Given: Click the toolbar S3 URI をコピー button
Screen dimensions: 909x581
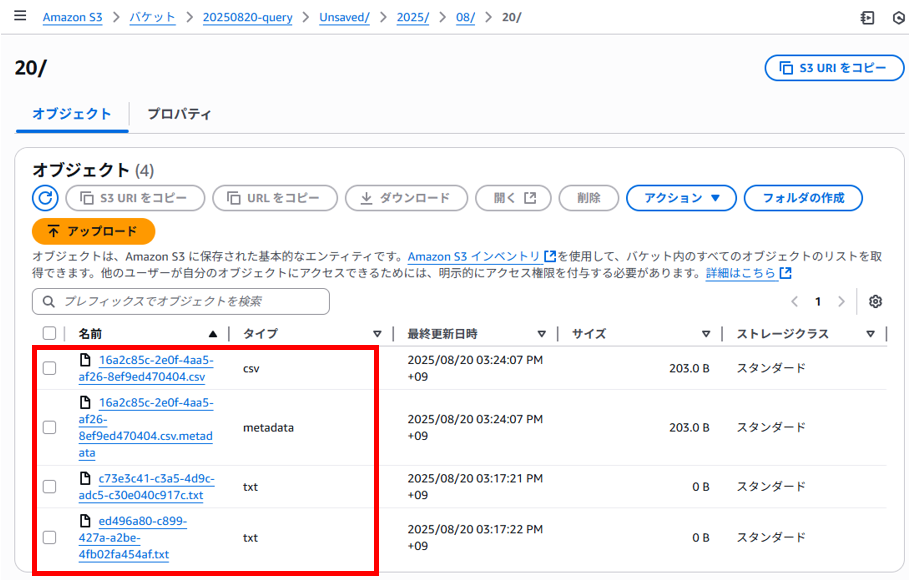Looking at the screenshot, I should [x=136, y=198].
